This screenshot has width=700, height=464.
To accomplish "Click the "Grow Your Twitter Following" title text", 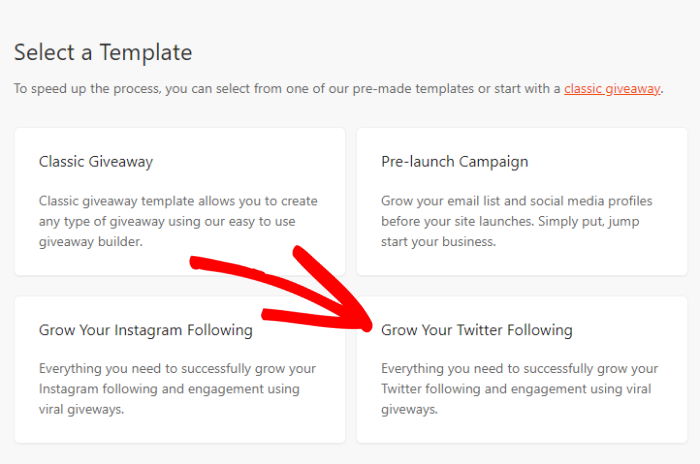I will click(477, 330).
